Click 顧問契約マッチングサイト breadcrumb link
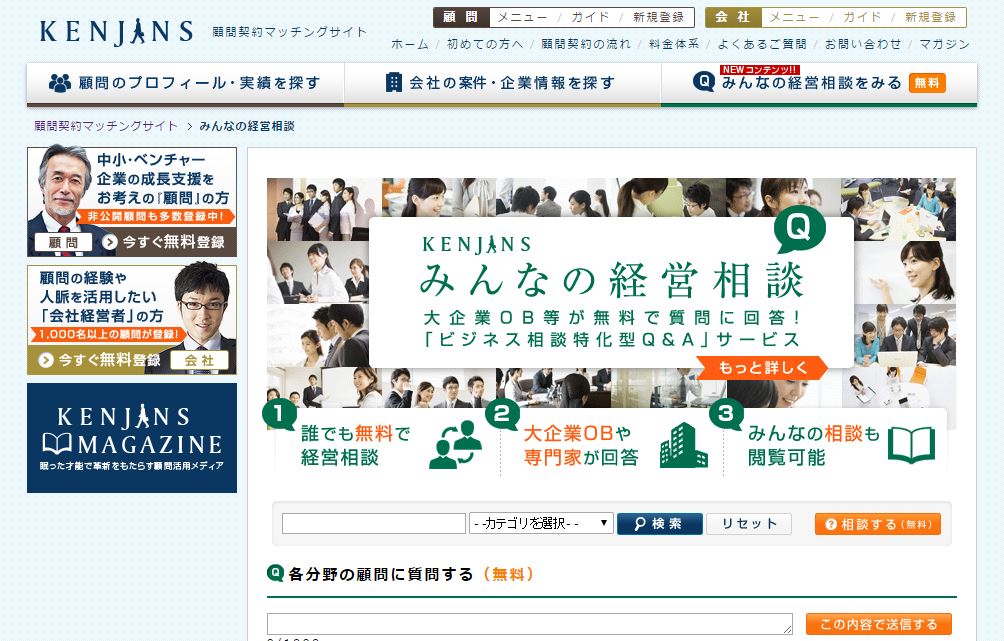Image resolution: width=1004 pixels, height=641 pixels. [106, 126]
